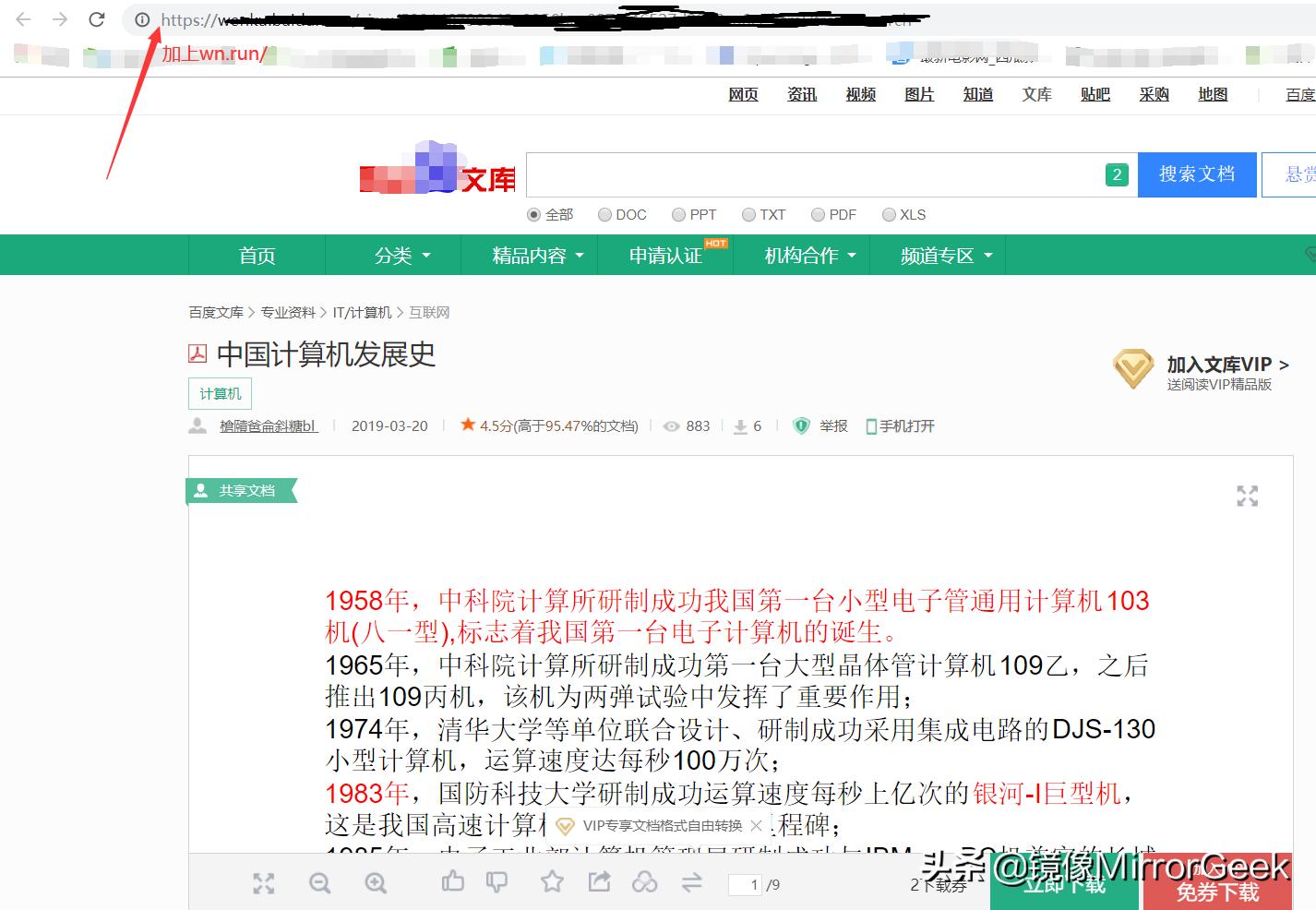
Task: Click the 搜索文档 search button
Action: (1197, 174)
